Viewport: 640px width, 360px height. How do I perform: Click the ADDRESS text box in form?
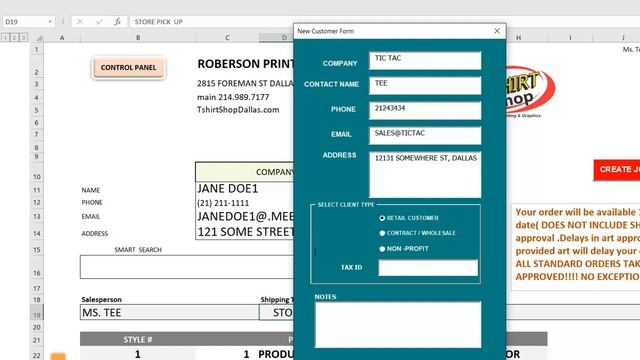[425, 175]
